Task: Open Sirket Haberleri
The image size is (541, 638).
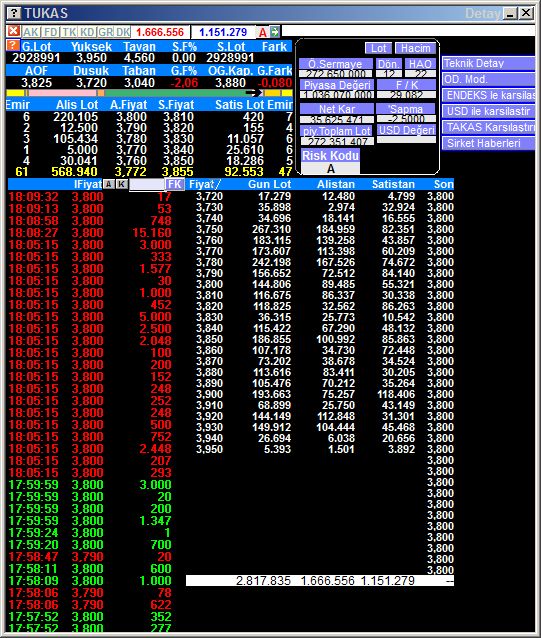Action: pyautogui.click(x=488, y=143)
